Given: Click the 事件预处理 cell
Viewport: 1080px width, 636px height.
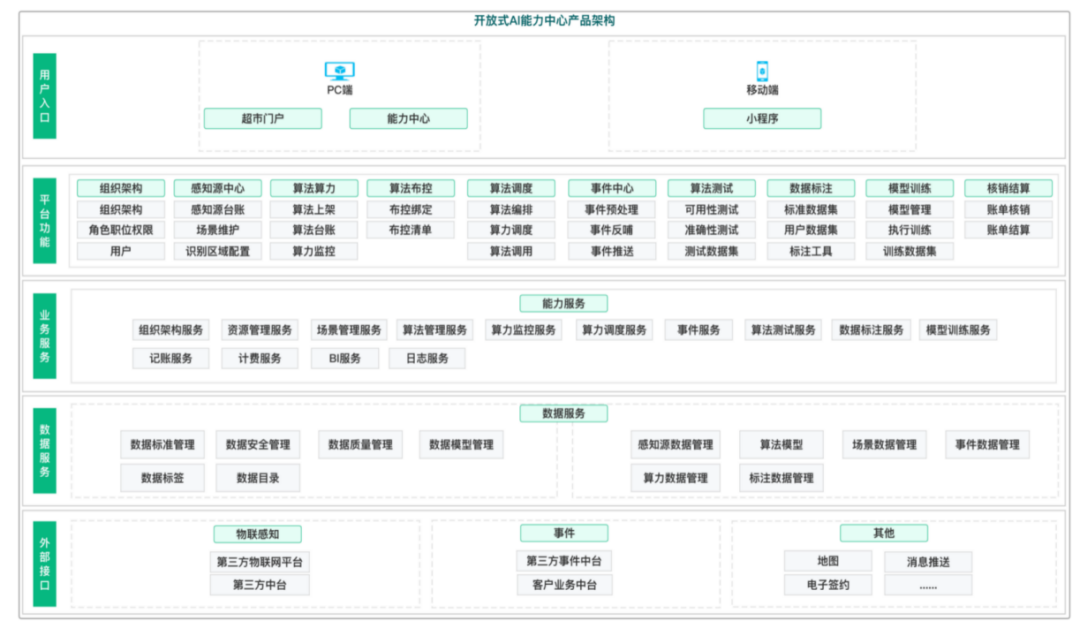Looking at the screenshot, I should [612, 209].
